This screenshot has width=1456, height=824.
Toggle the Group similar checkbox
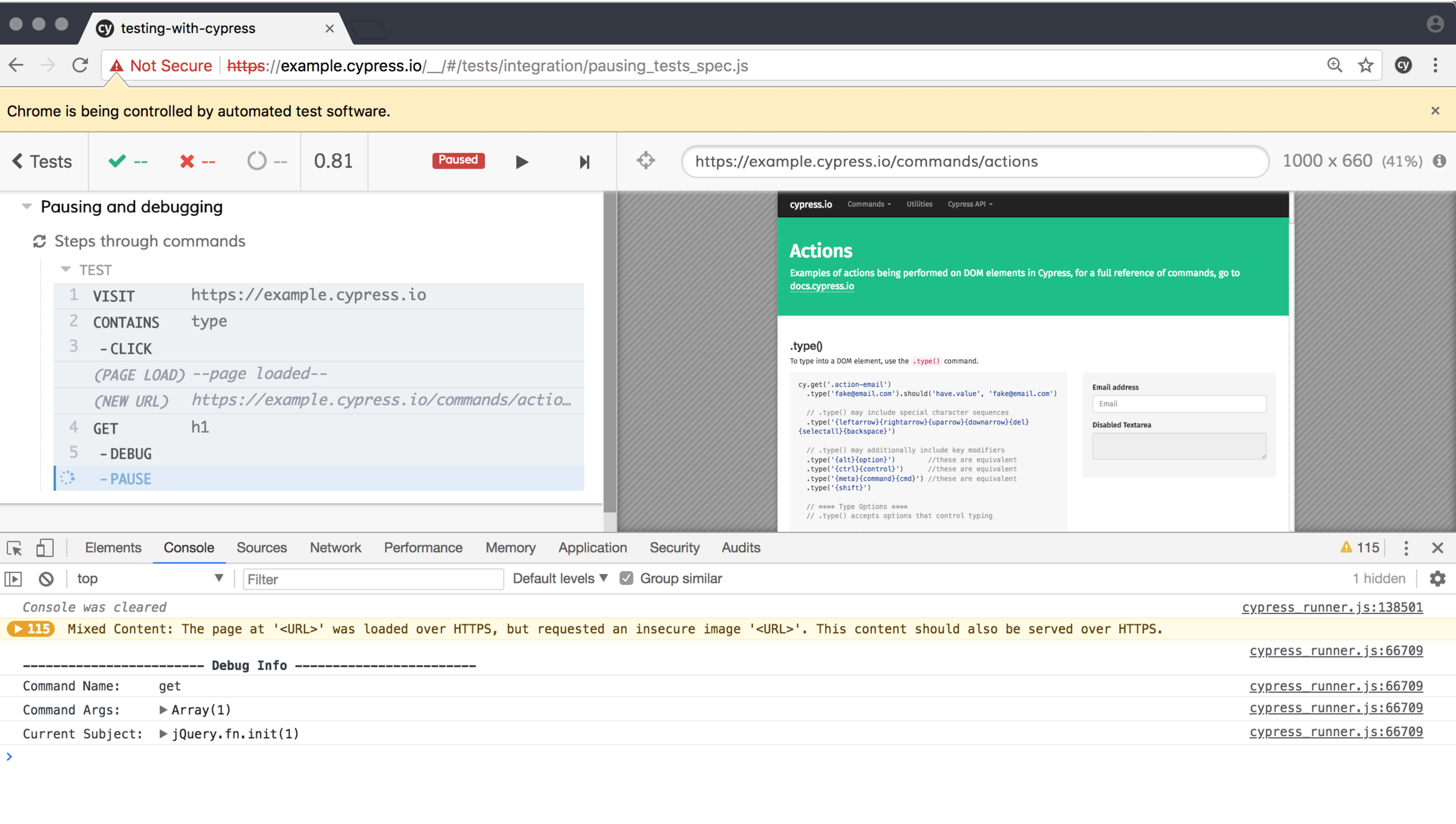pos(626,578)
